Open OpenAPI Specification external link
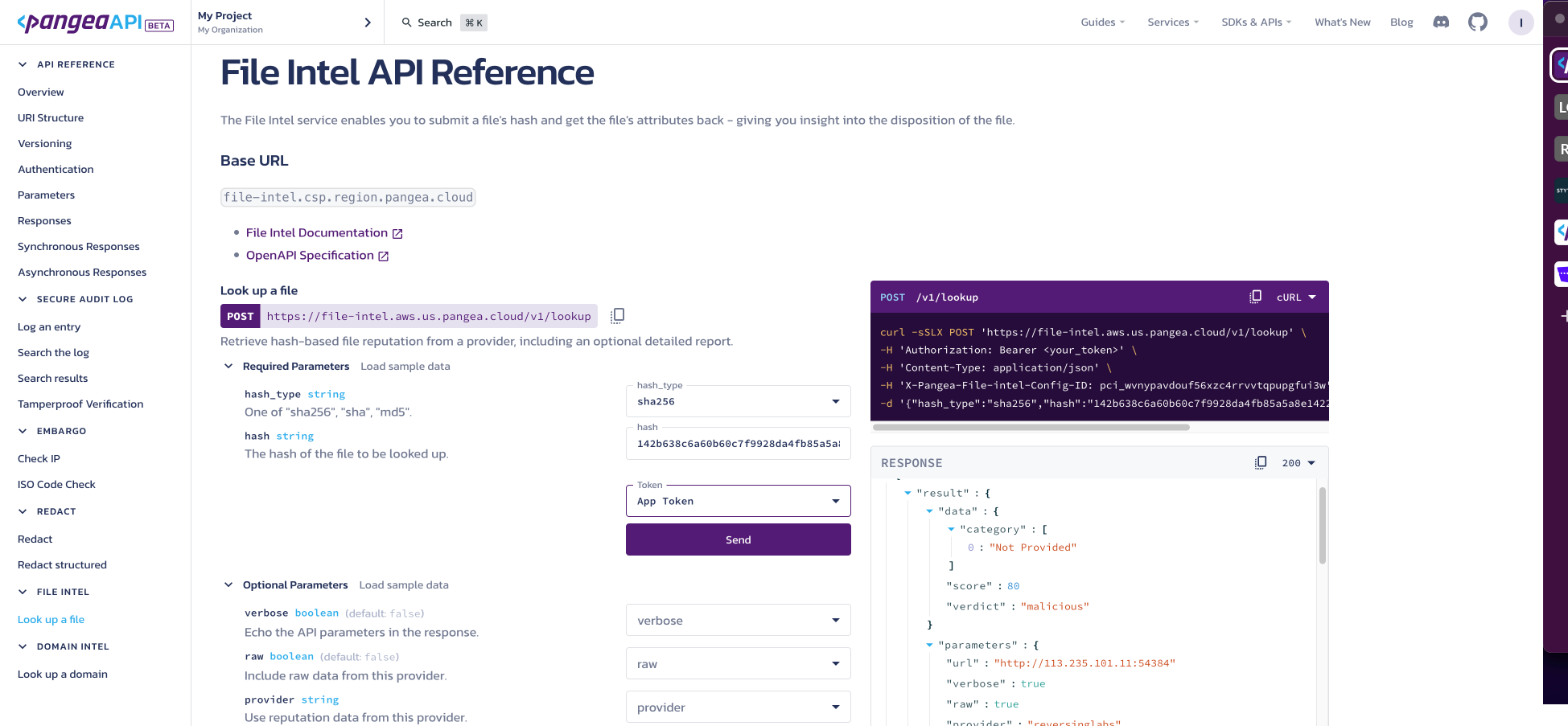This screenshot has height=726, width=1568. click(317, 255)
